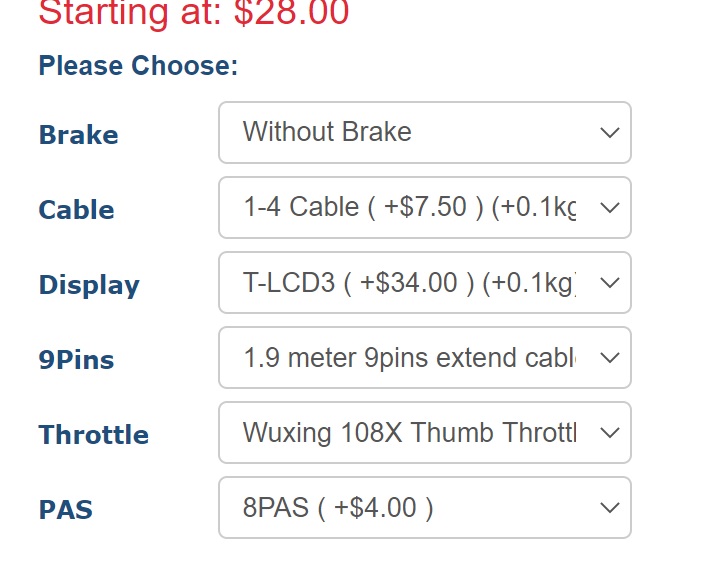Click the chevron arrow in Display selector
703x585 pixels.
point(609,283)
